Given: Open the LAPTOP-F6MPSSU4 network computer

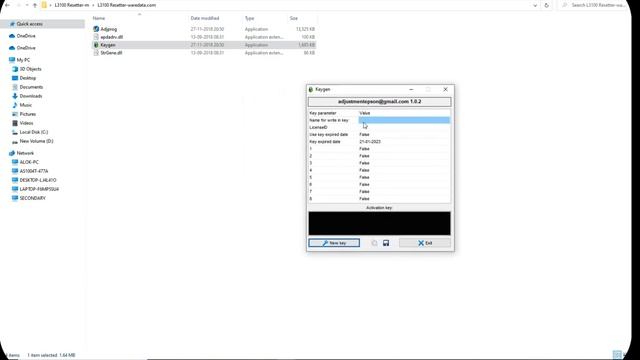Looking at the screenshot, I should pyautogui.click(x=39, y=189).
